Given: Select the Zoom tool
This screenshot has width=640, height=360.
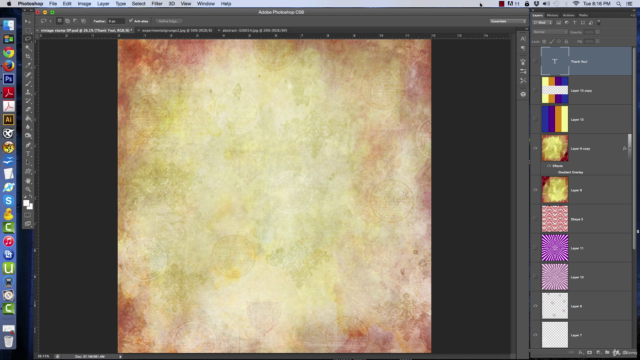Looking at the screenshot, I should click(28, 189).
